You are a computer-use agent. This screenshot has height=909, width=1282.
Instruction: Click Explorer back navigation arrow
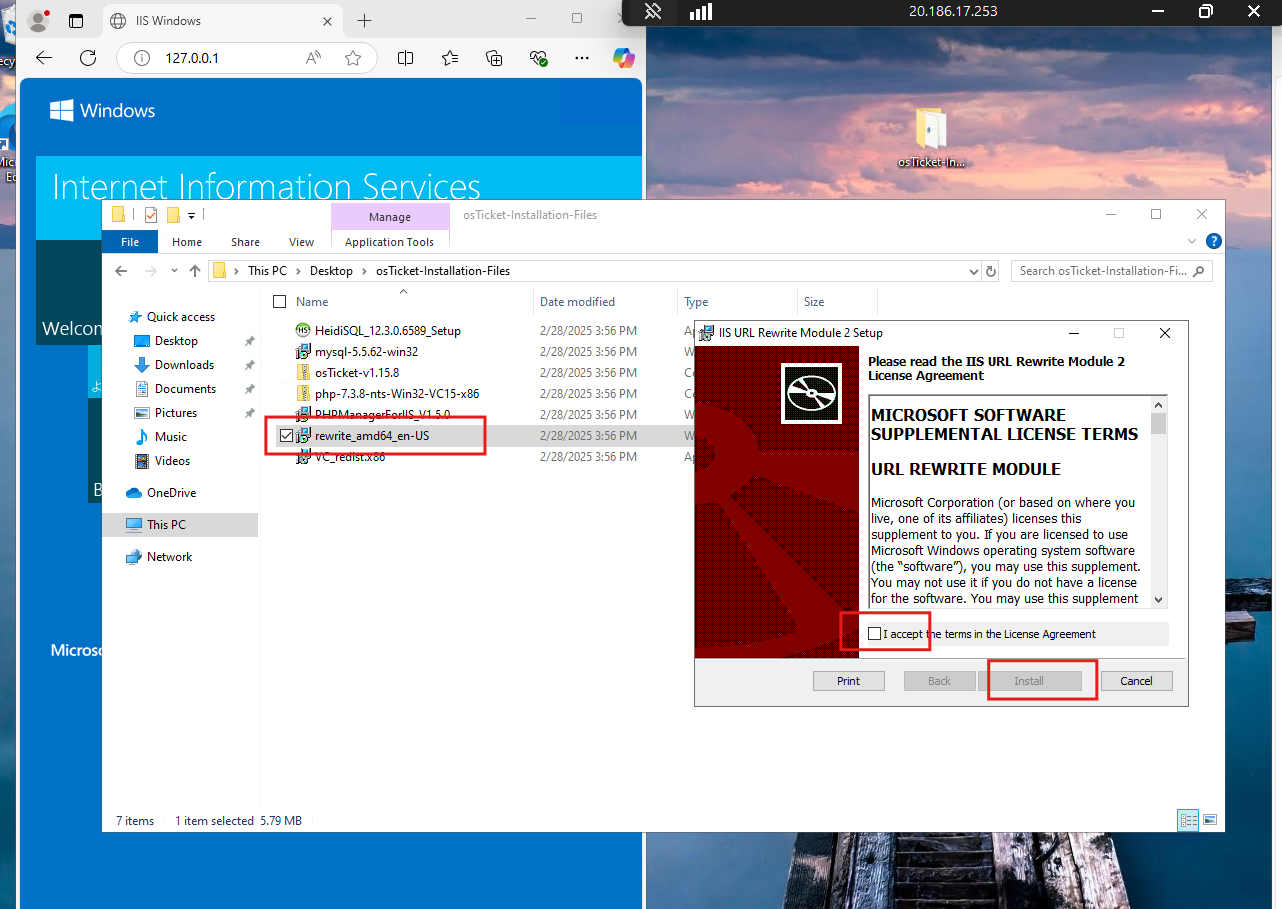(x=121, y=271)
